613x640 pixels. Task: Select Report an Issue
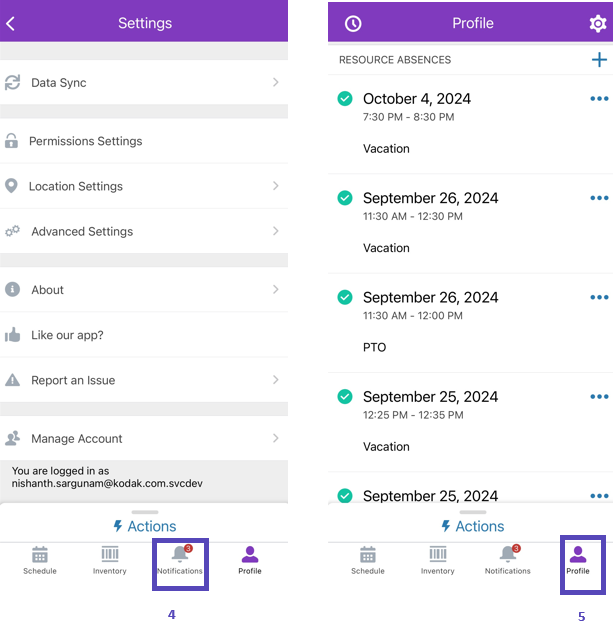click(x=73, y=380)
